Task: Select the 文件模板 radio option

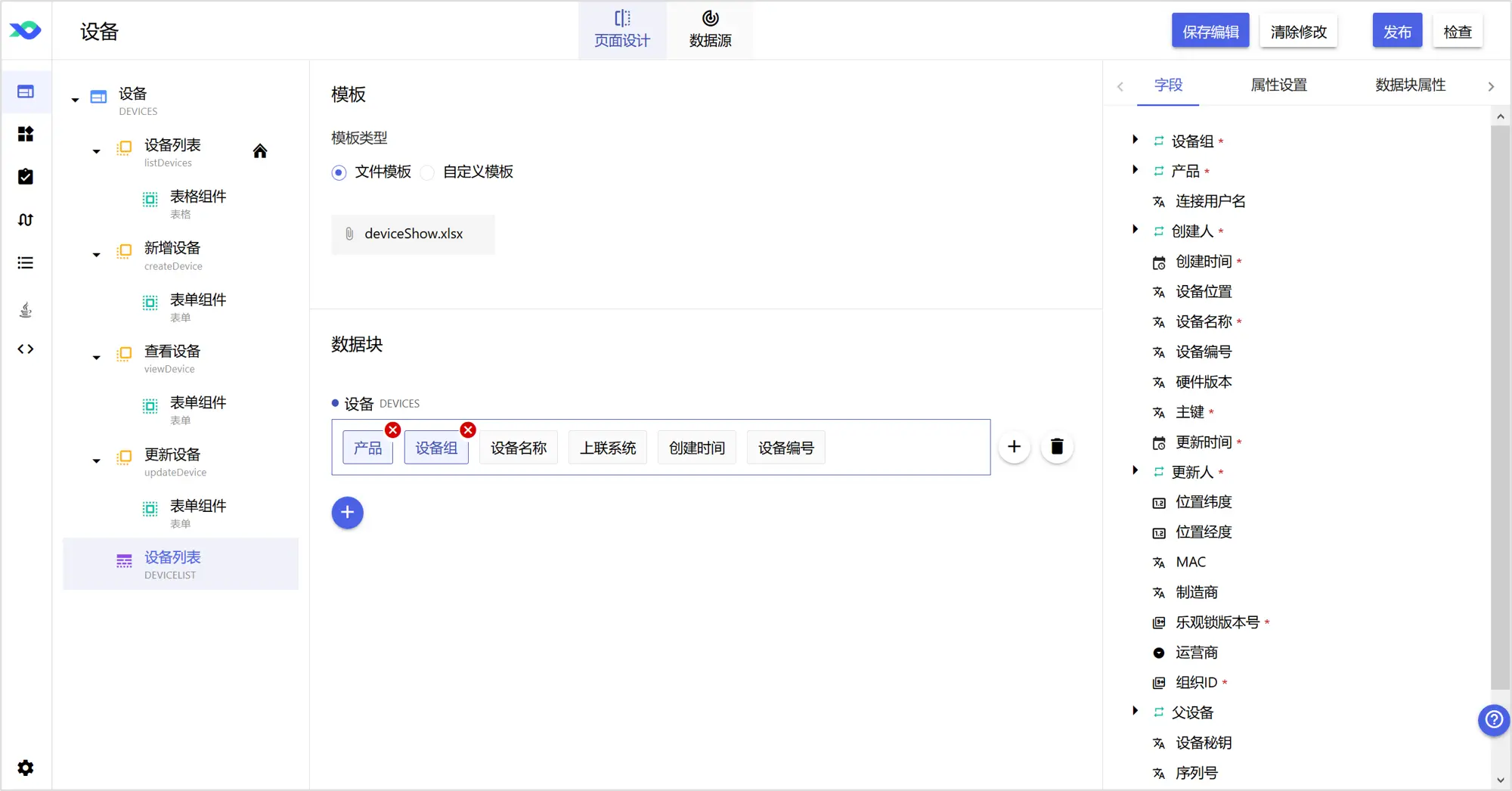Action: point(339,172)
